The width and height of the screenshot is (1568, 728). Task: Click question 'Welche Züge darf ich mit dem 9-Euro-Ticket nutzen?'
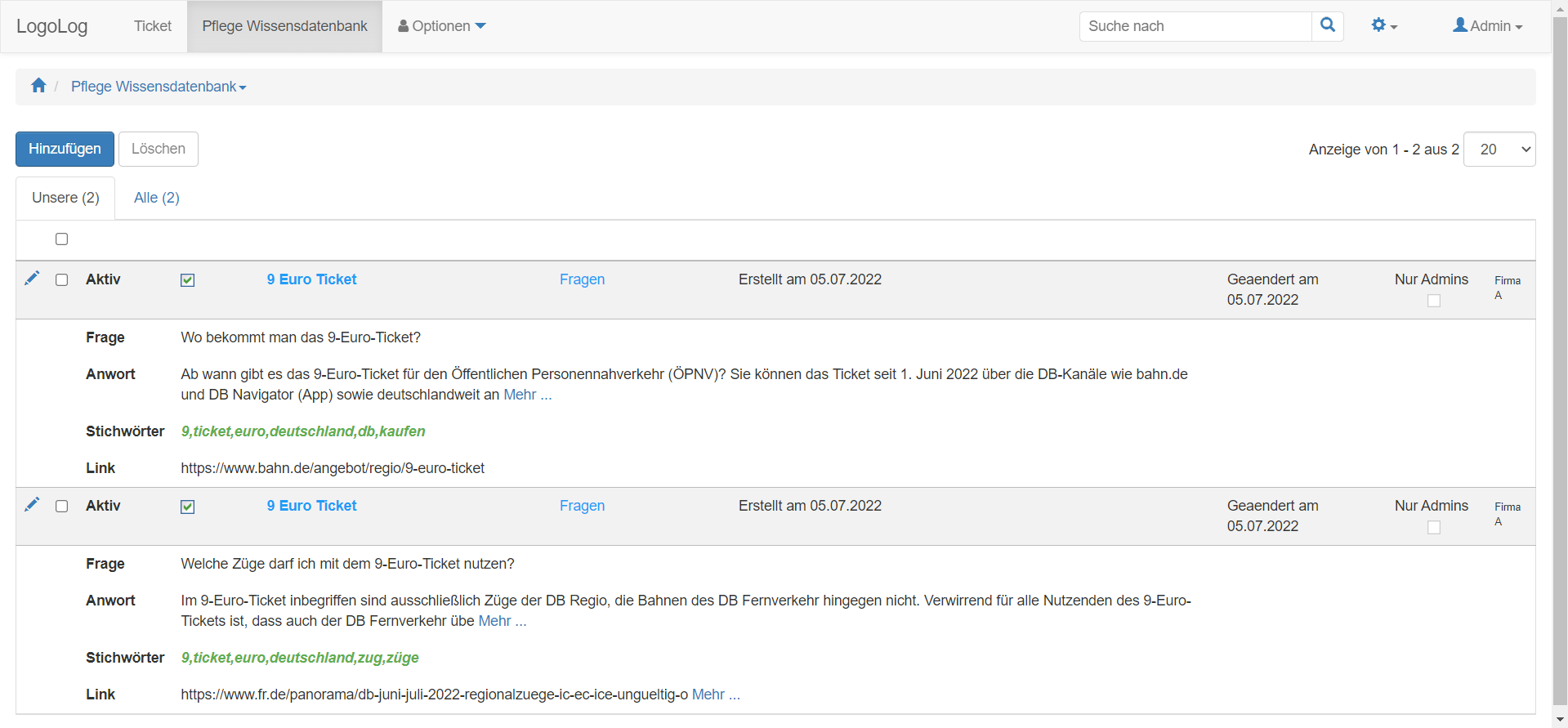(x=347, y=564)
